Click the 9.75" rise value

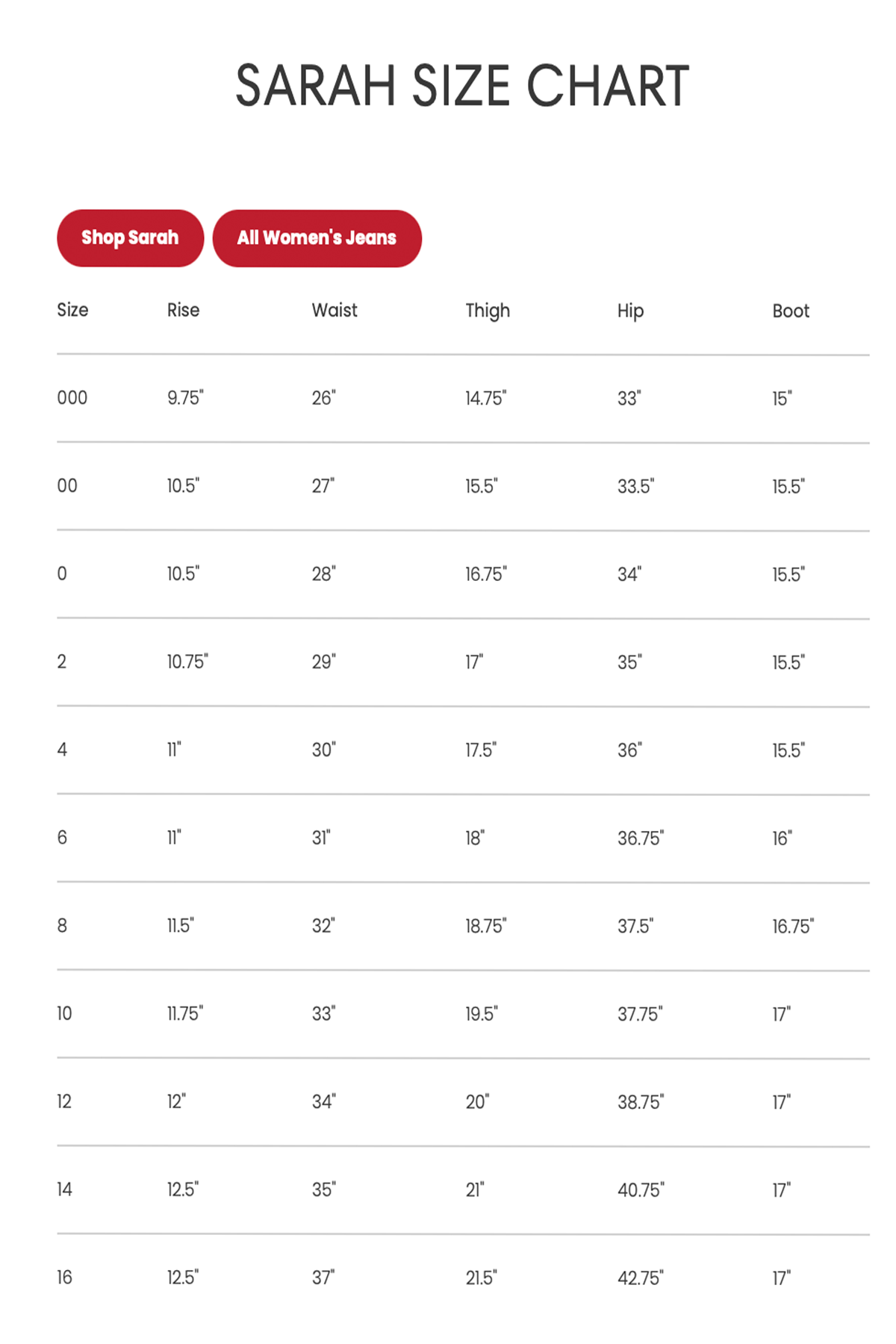click(185, 398)
